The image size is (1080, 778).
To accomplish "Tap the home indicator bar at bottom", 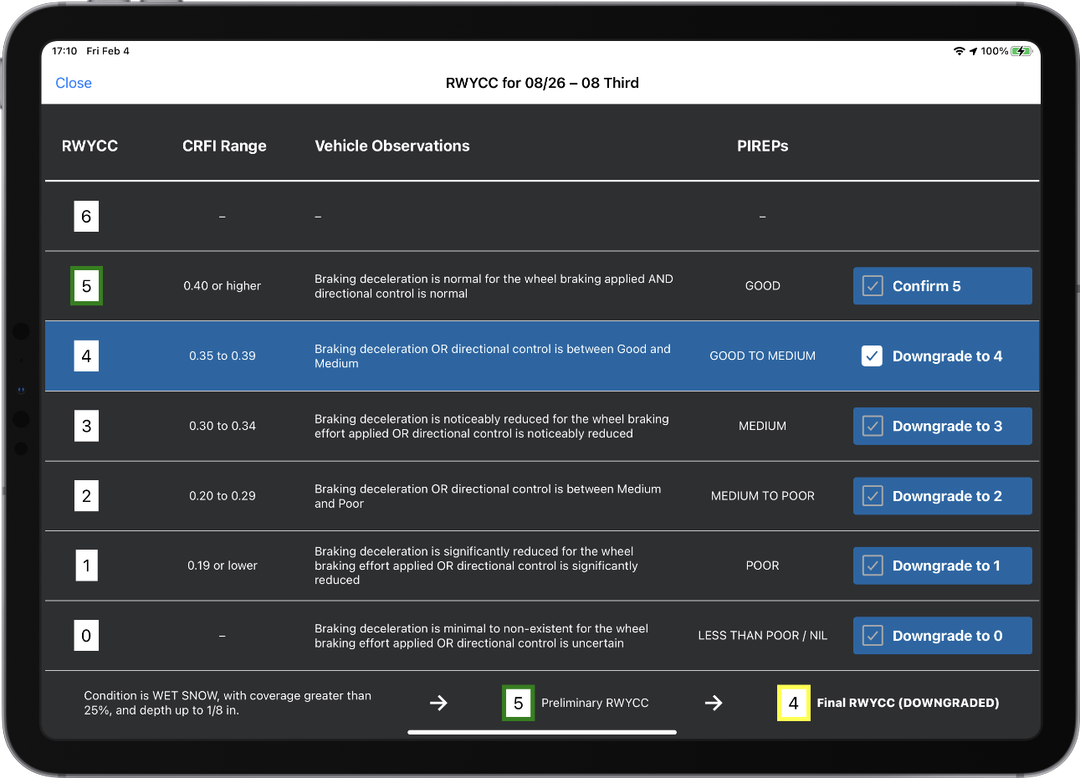I will 542,732.
